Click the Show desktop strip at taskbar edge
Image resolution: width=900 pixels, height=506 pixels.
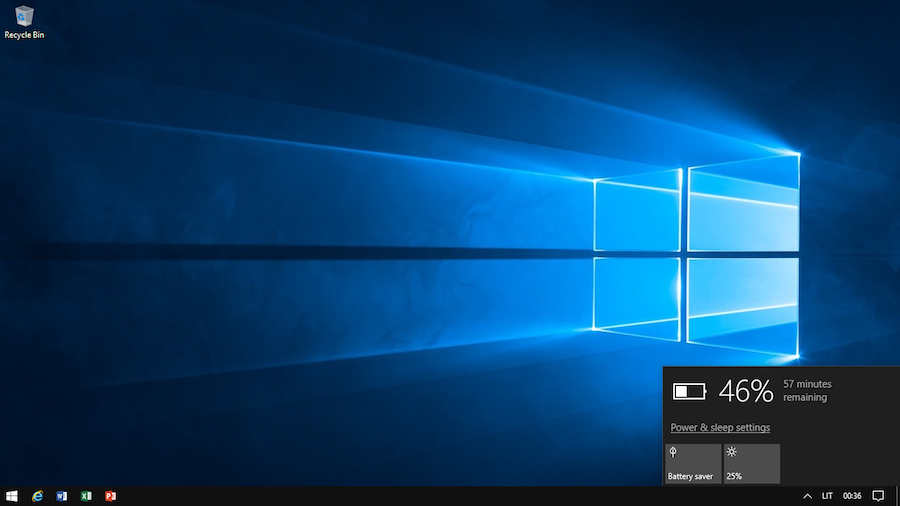coord(897,496)
